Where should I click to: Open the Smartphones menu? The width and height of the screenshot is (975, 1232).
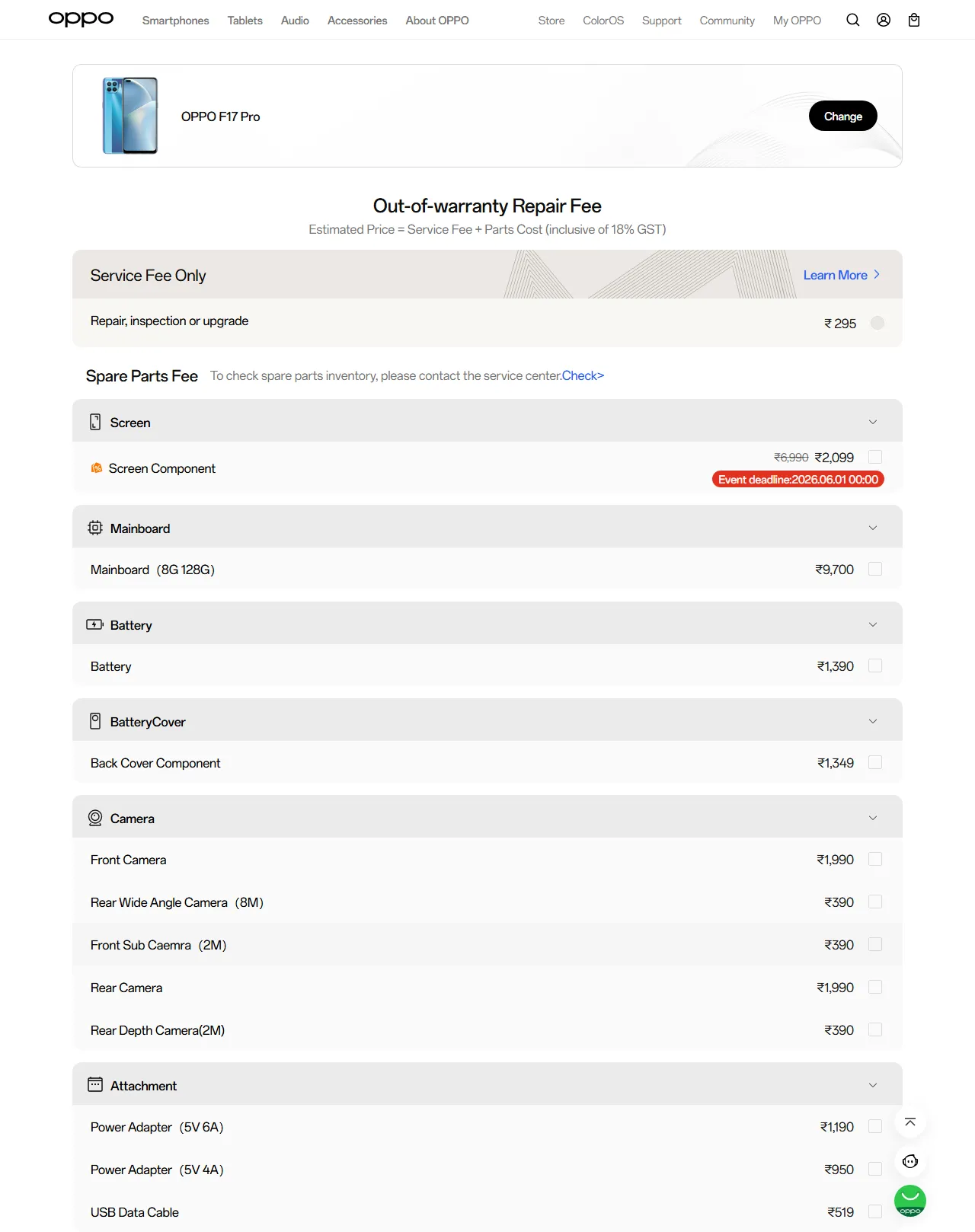tap(175, 21)
